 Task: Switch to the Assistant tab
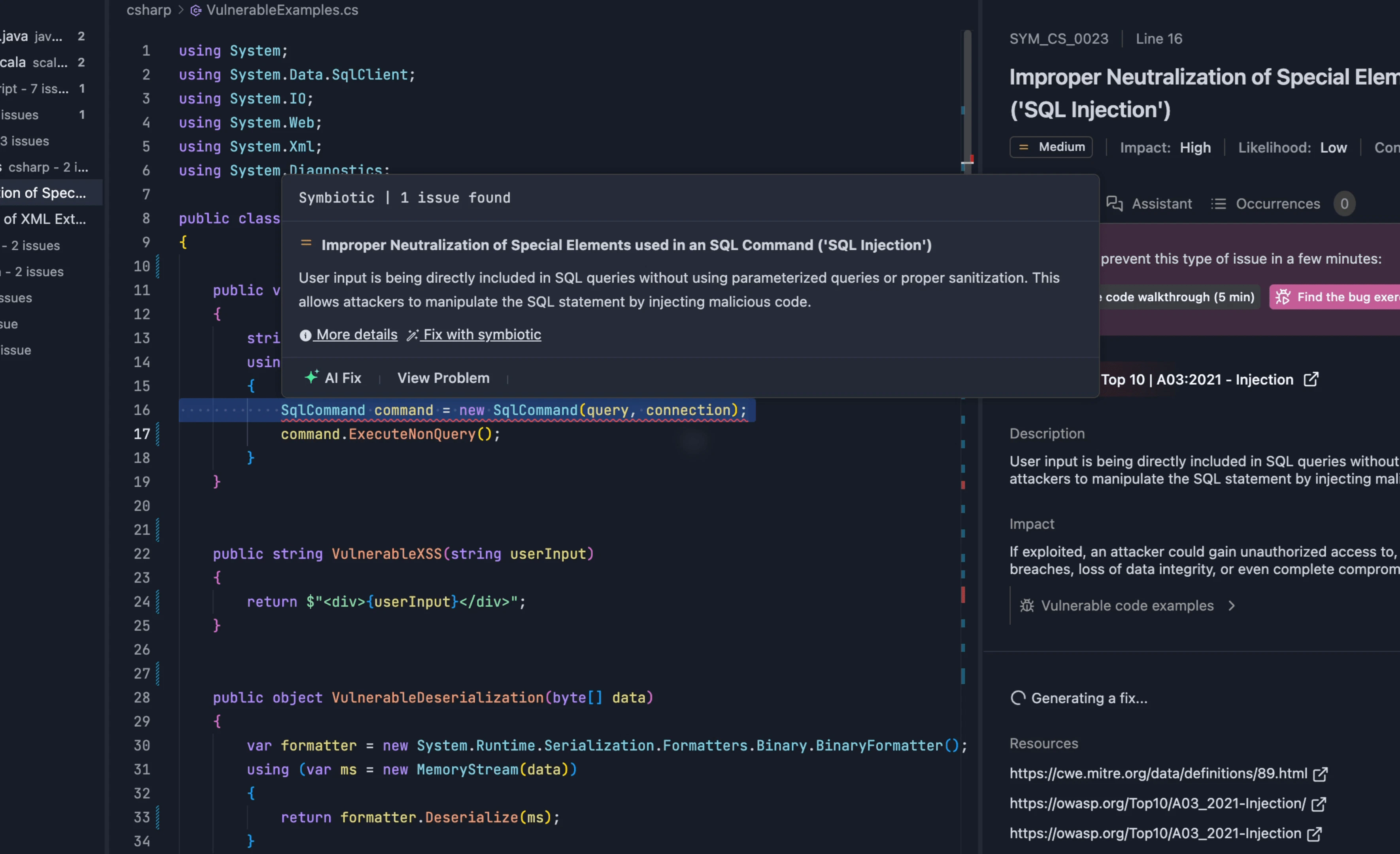tap(1149, 203)
